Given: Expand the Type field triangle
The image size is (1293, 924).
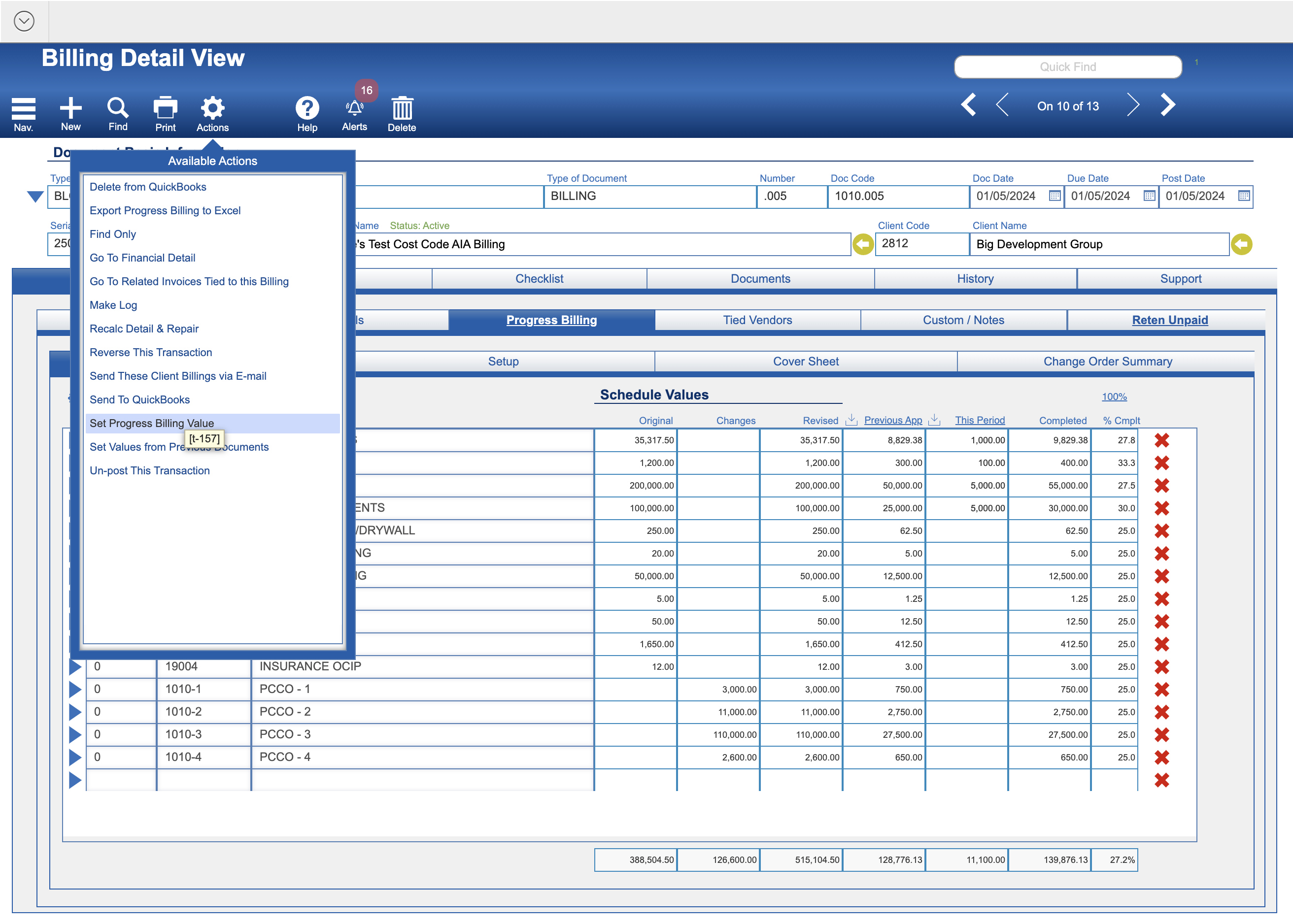Looking at the screenshot, I should tap(34, 197).
